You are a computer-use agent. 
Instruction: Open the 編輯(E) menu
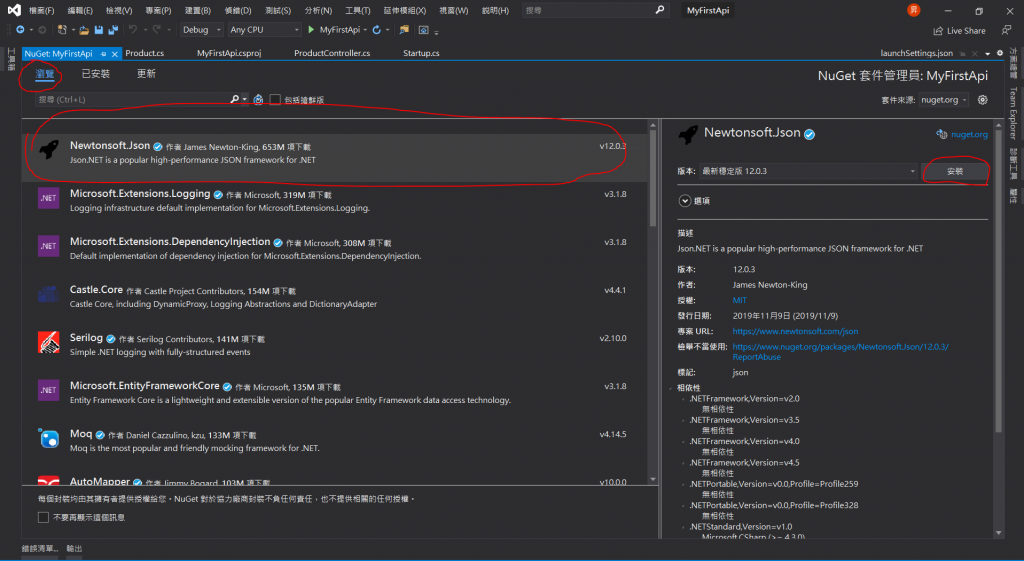[80, 10]
